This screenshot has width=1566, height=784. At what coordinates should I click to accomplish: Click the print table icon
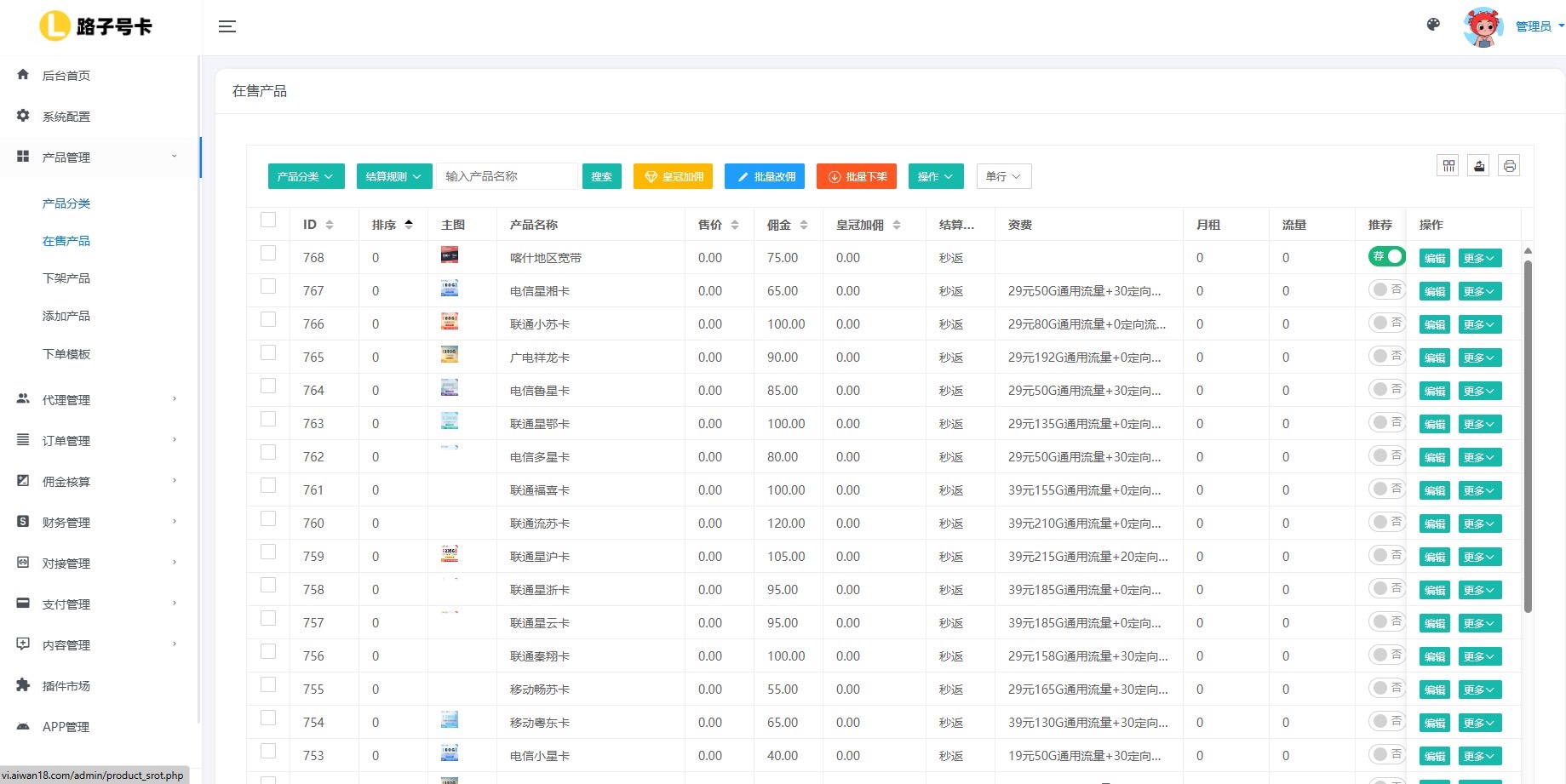coord(1509,166)
